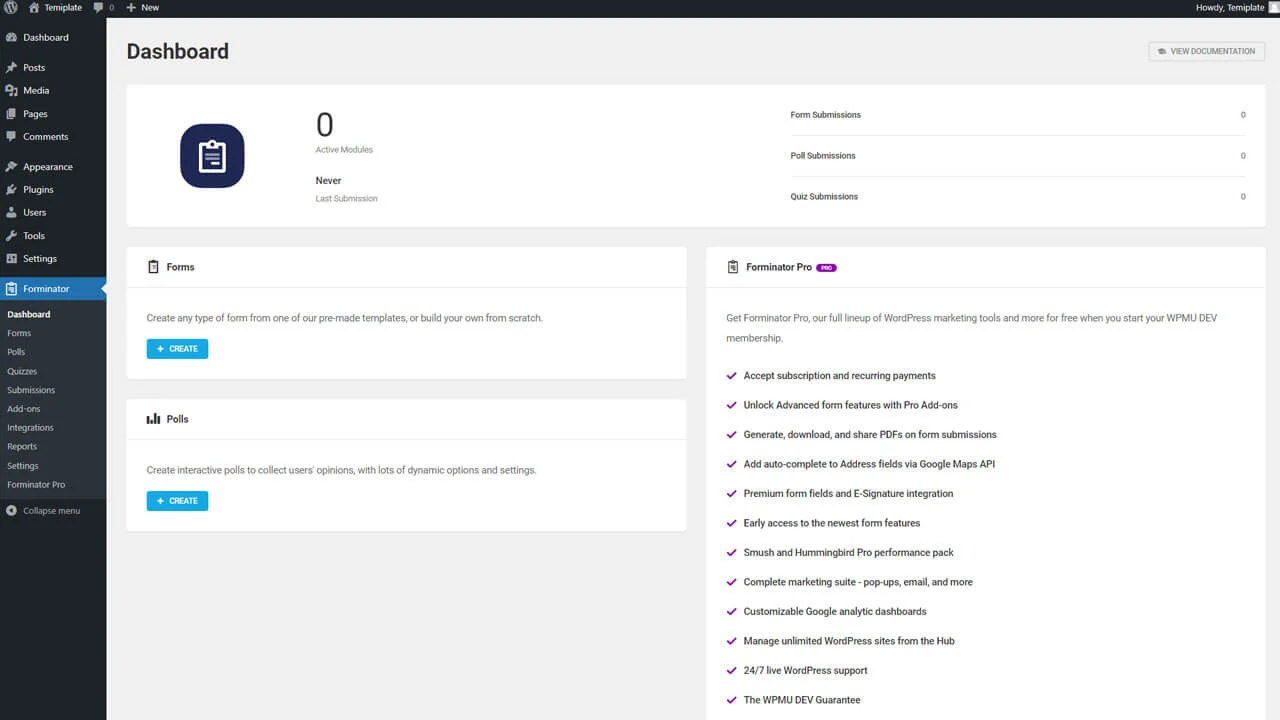Click 'Accept subscription and recurring payments' item
Viewport: 1280px width, 720px height.
click(x=839, y=376)
